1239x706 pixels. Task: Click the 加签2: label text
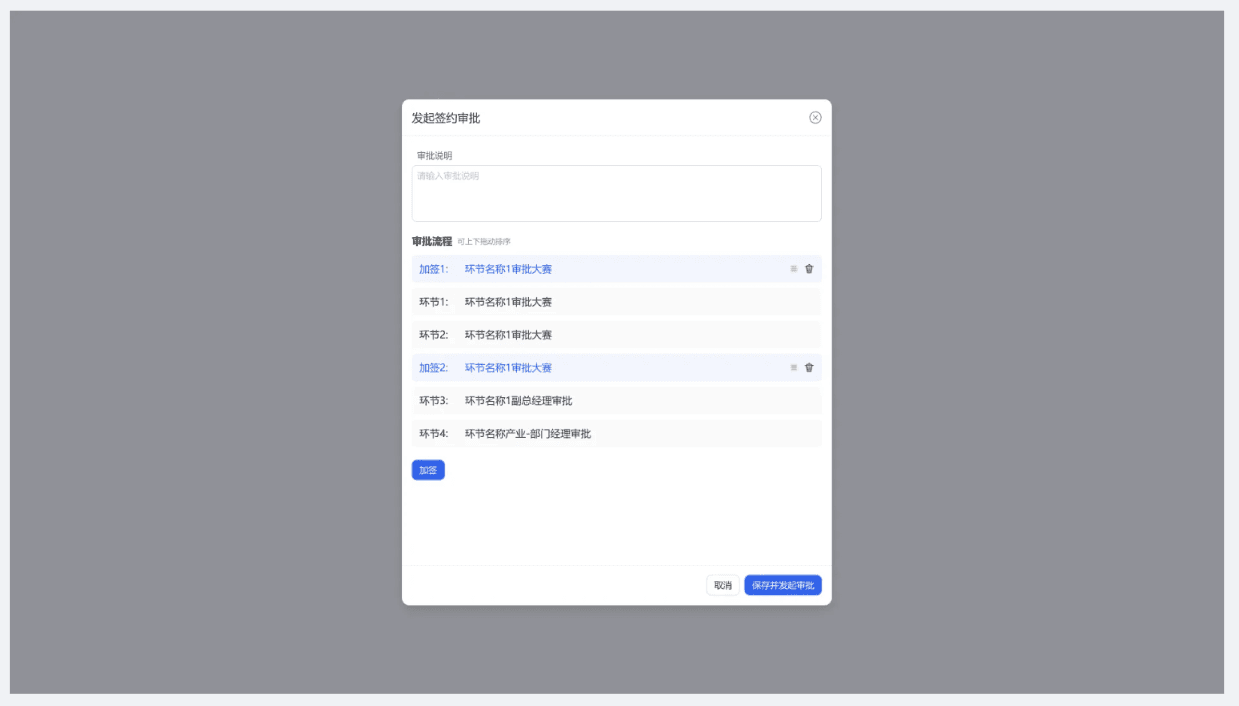tap(434, 368)
